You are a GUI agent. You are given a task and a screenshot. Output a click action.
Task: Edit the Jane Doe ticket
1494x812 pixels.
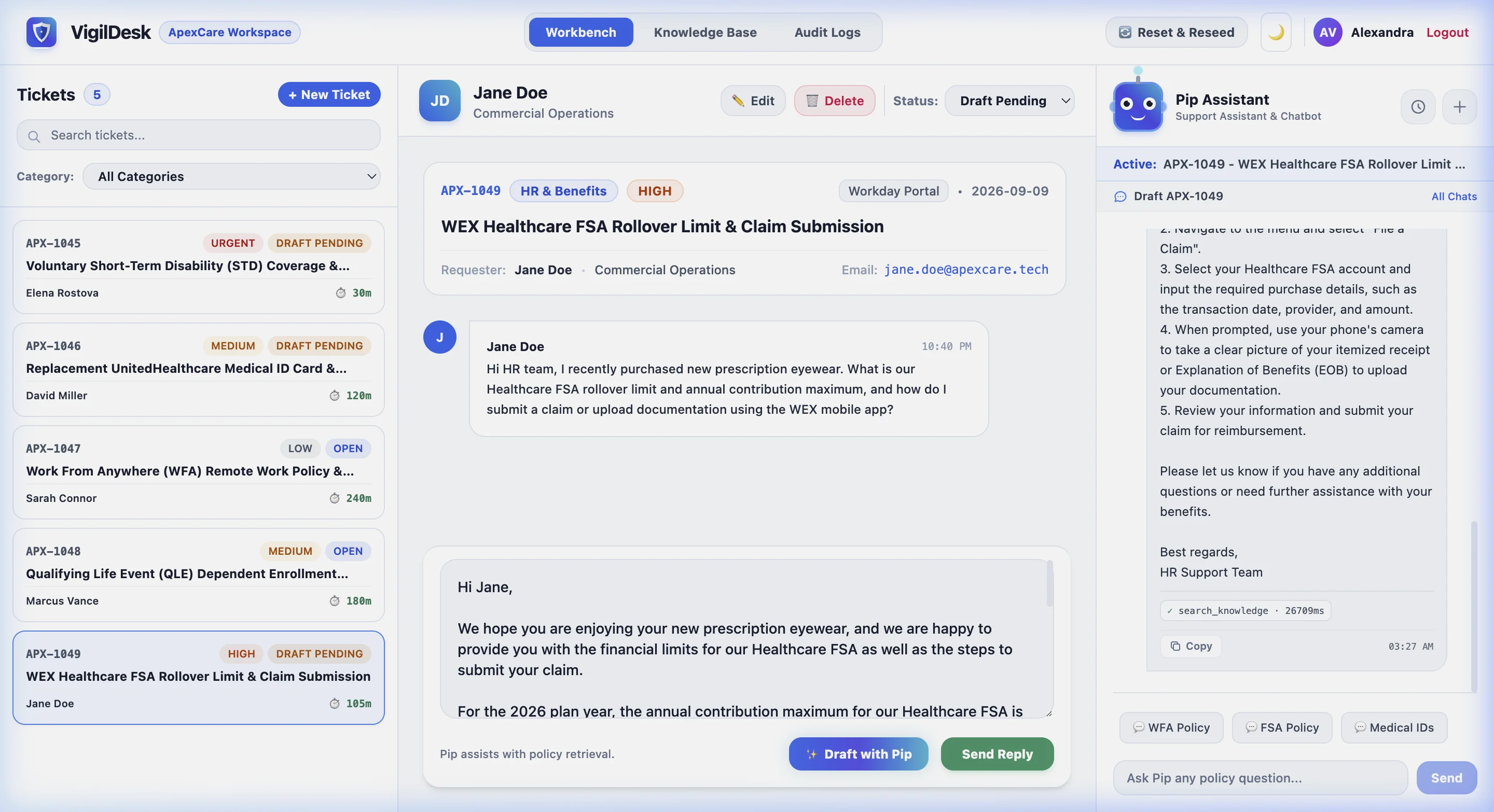point(753,101)
